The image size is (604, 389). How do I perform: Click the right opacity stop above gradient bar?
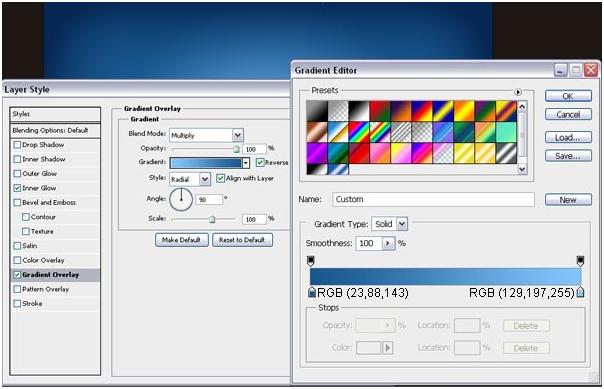(580, 261)
